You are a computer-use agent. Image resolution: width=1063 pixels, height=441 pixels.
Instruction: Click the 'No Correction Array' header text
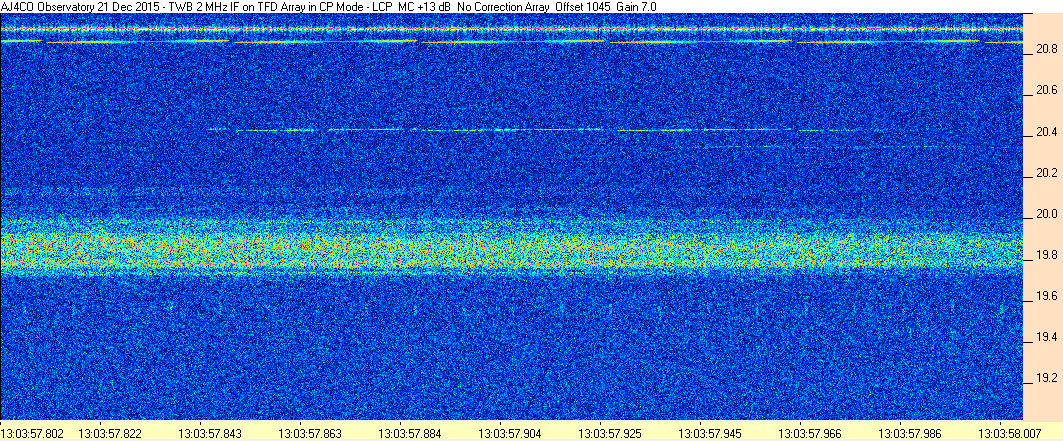[x=505, y=6]
